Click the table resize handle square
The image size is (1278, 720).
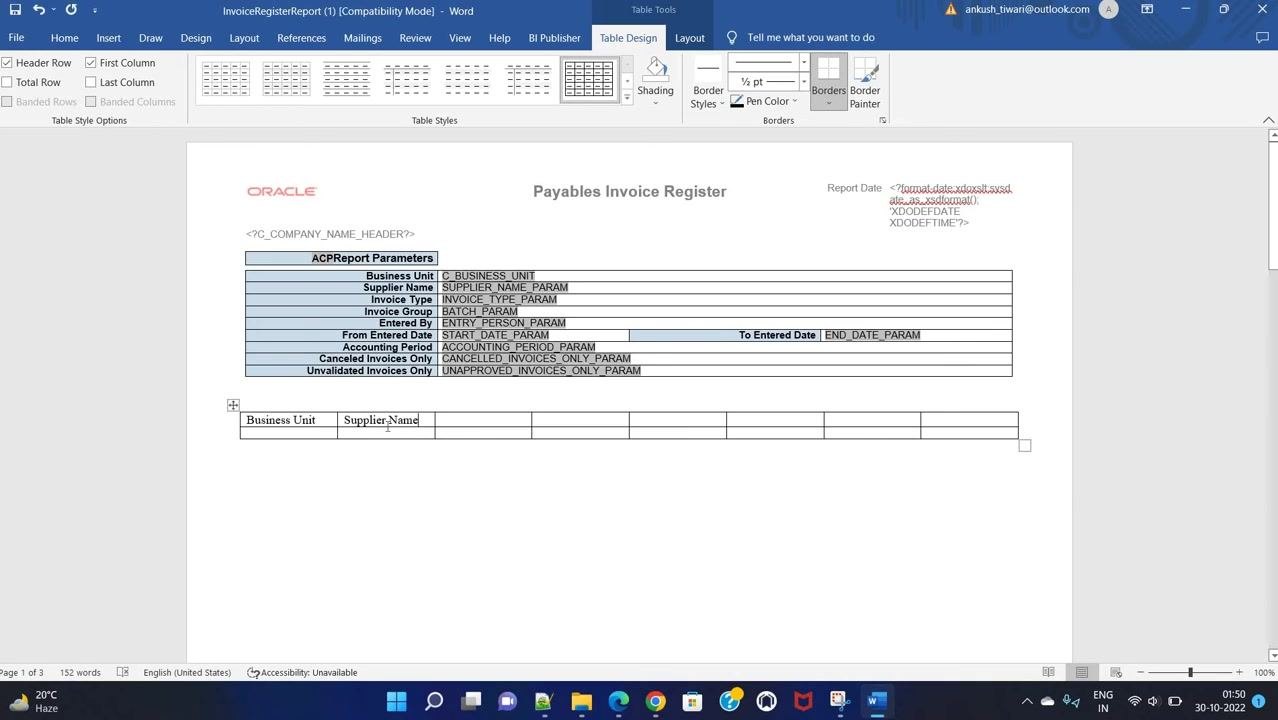tap(1025, 446)
